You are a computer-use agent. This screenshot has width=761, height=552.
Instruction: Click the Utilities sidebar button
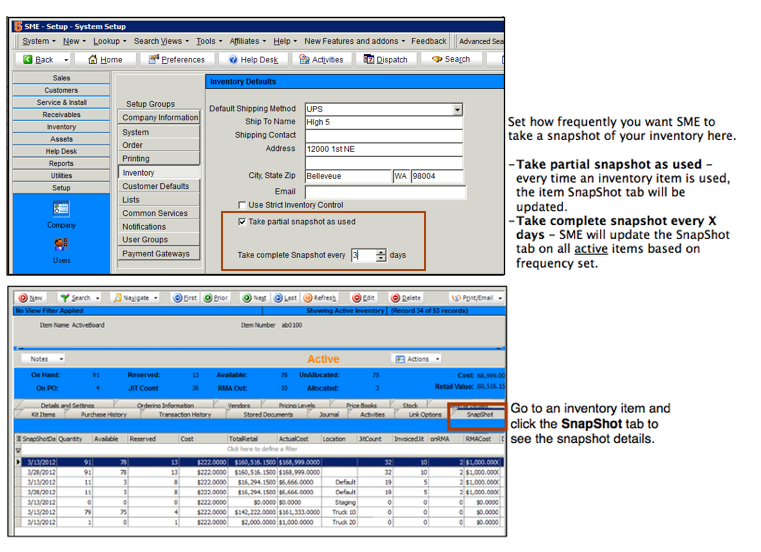pyautogui.click(x=61, y=176)
